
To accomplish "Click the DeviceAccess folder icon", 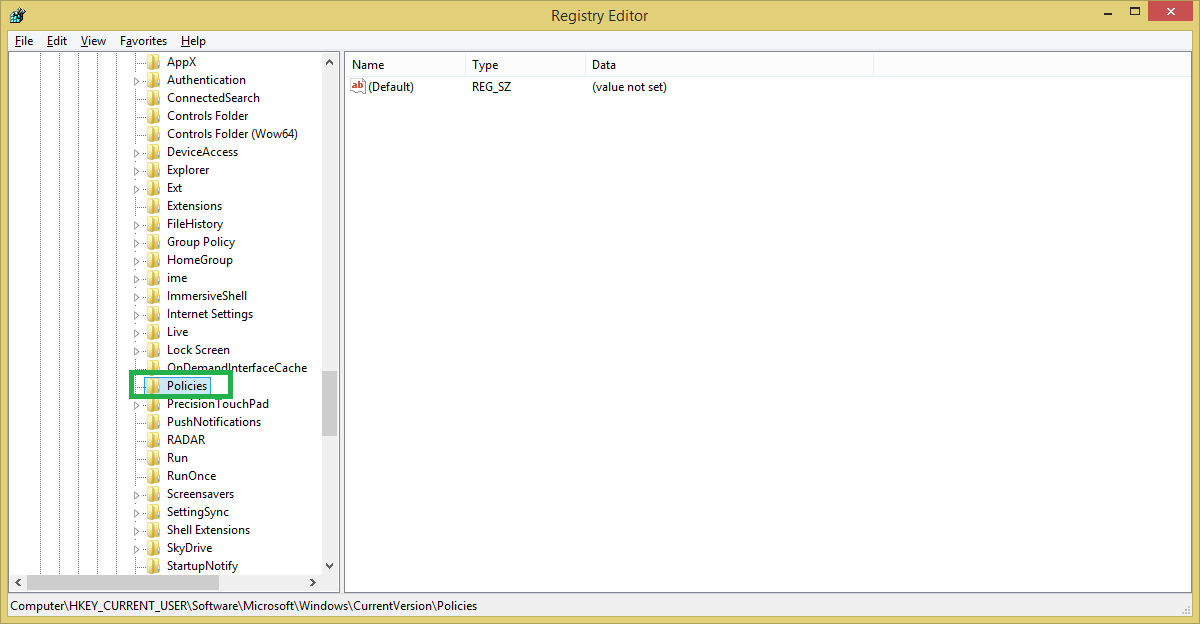I will point(153,152).
